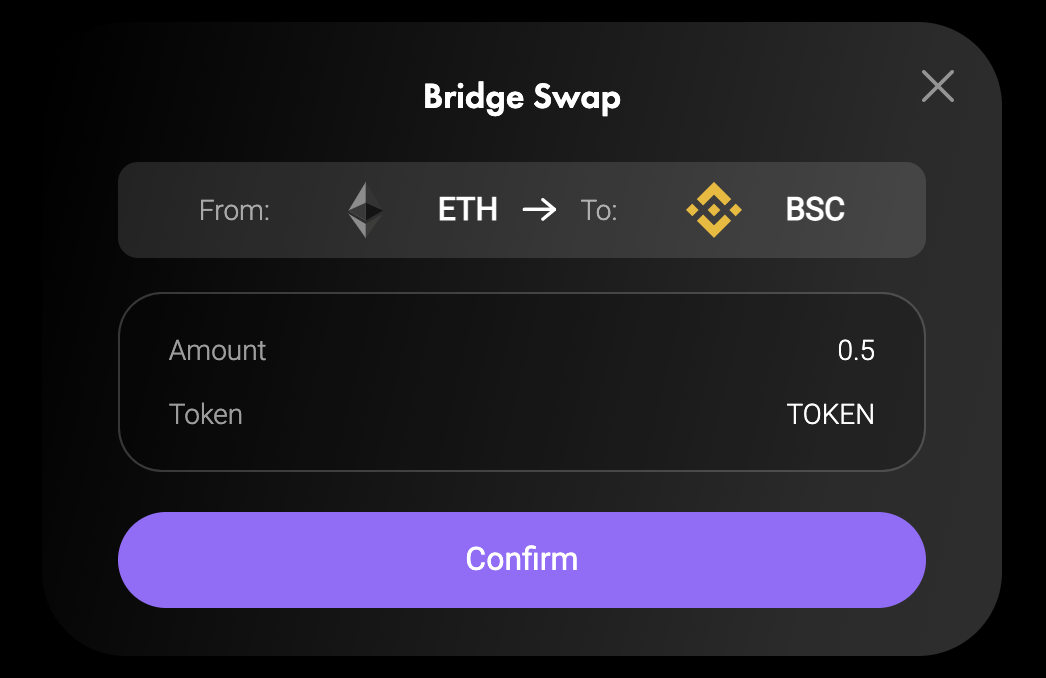
Task: Select the dark Ethereum diamond glyph
Action: (365, 210)
